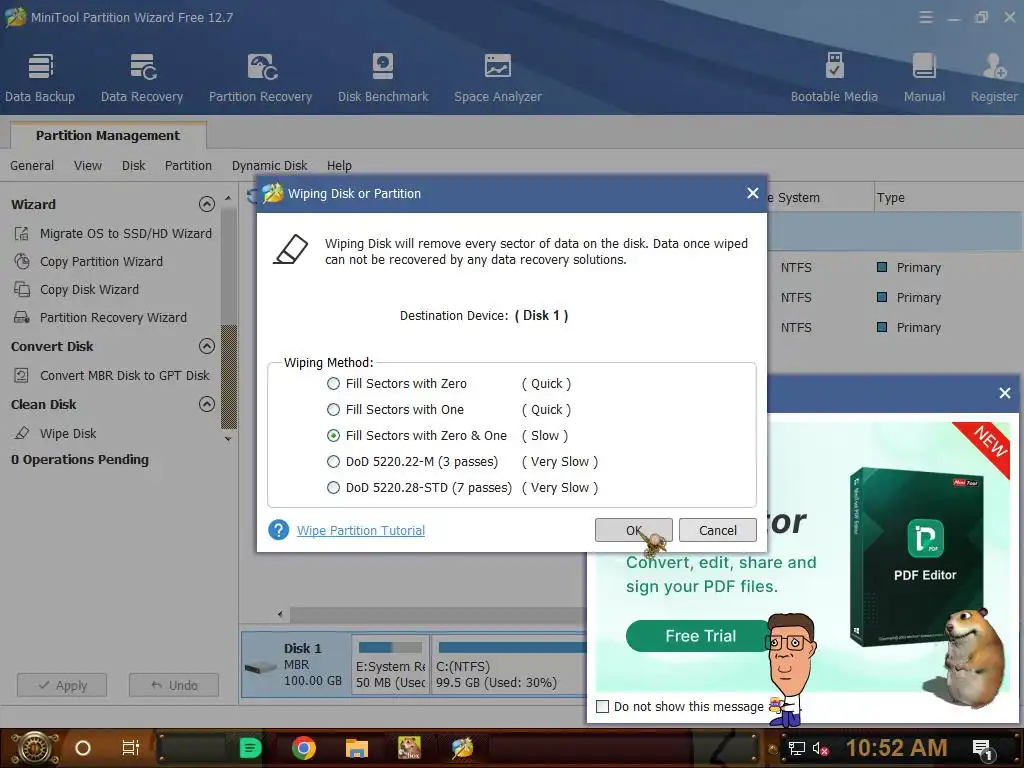Click the sidebar scroll up arrow
The width and height of the screenshot is (1024, 768).
(228, 198)
